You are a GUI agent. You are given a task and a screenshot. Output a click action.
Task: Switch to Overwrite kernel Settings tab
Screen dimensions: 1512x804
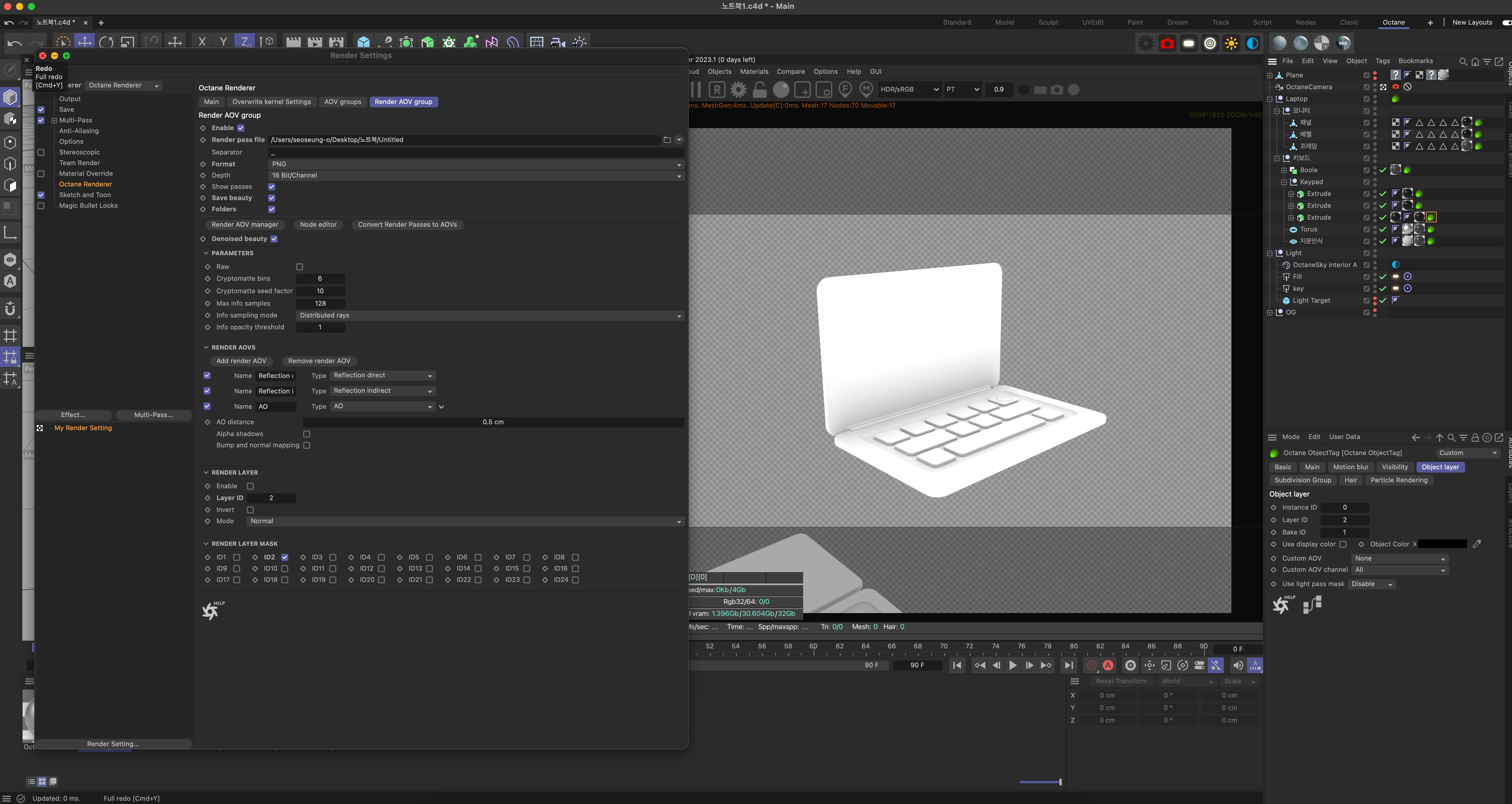pyautogui.click(x=272, y=102)
